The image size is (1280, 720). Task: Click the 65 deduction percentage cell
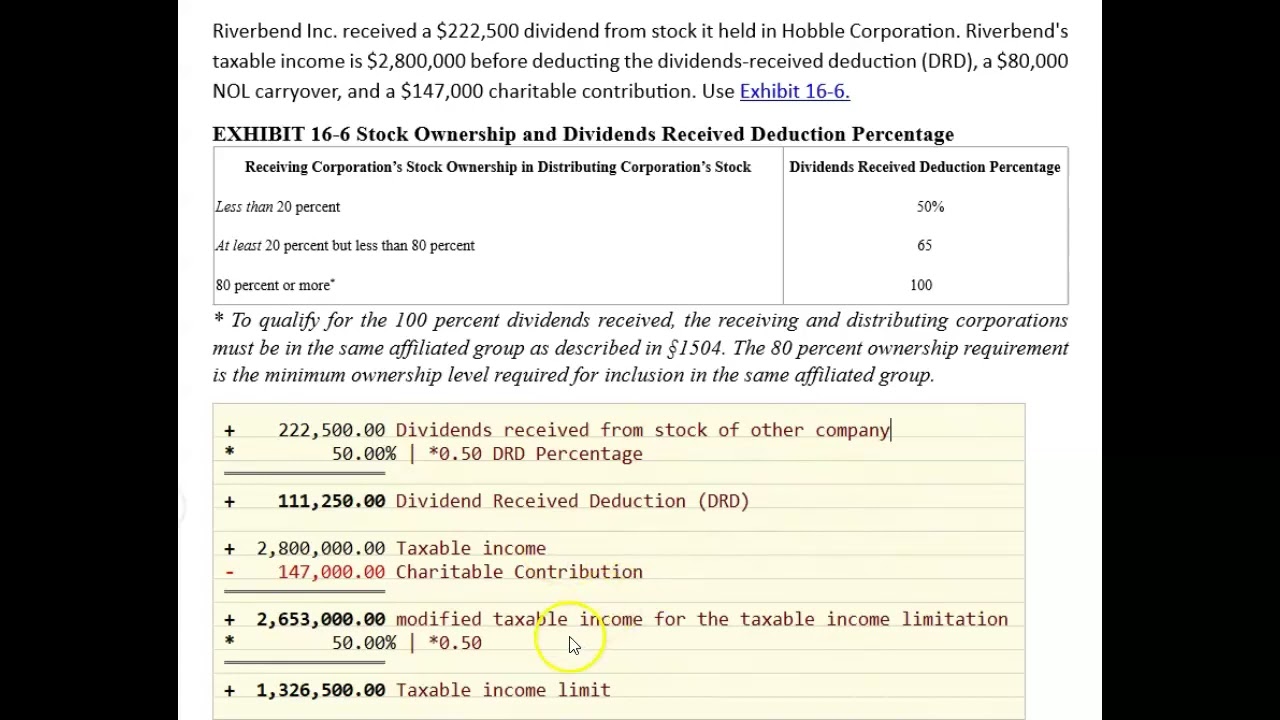[924, 246]
